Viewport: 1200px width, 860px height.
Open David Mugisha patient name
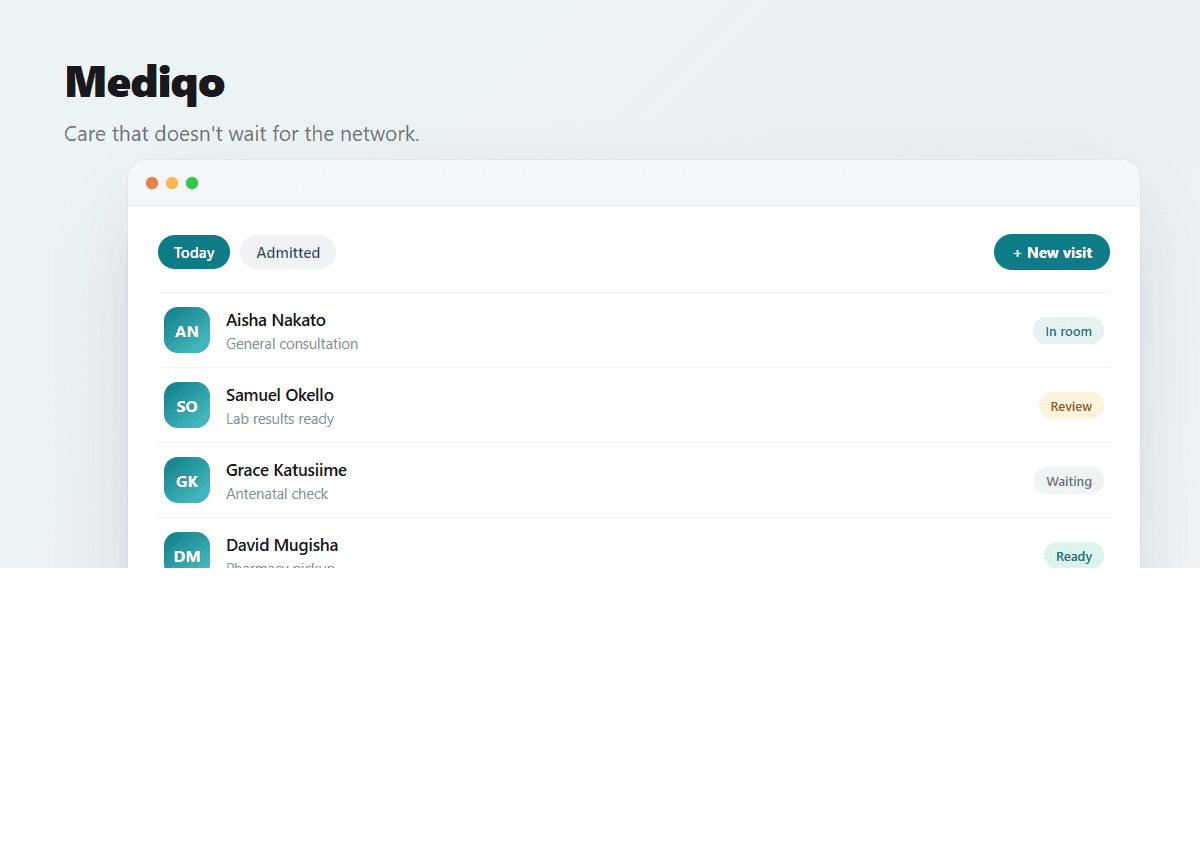[x=282, y=545]
